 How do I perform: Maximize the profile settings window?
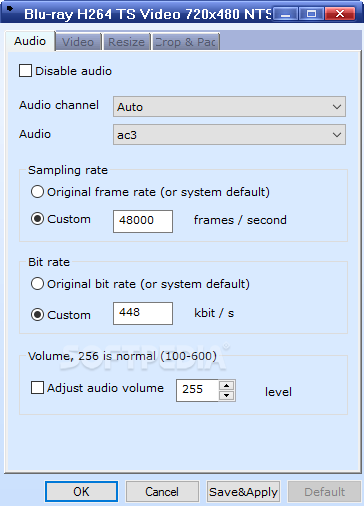[x=311, y=14]
